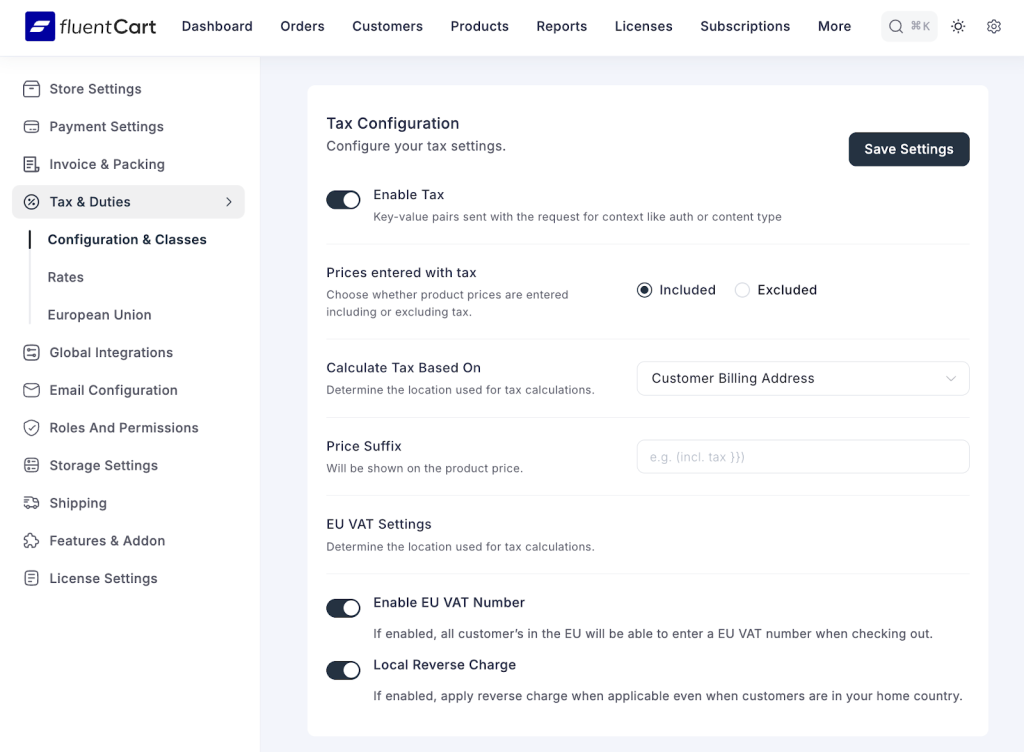Select the Excluded radio option
Image resolution: width=1024 pixels, height=752 pixels.
click(x=742, y=290)
